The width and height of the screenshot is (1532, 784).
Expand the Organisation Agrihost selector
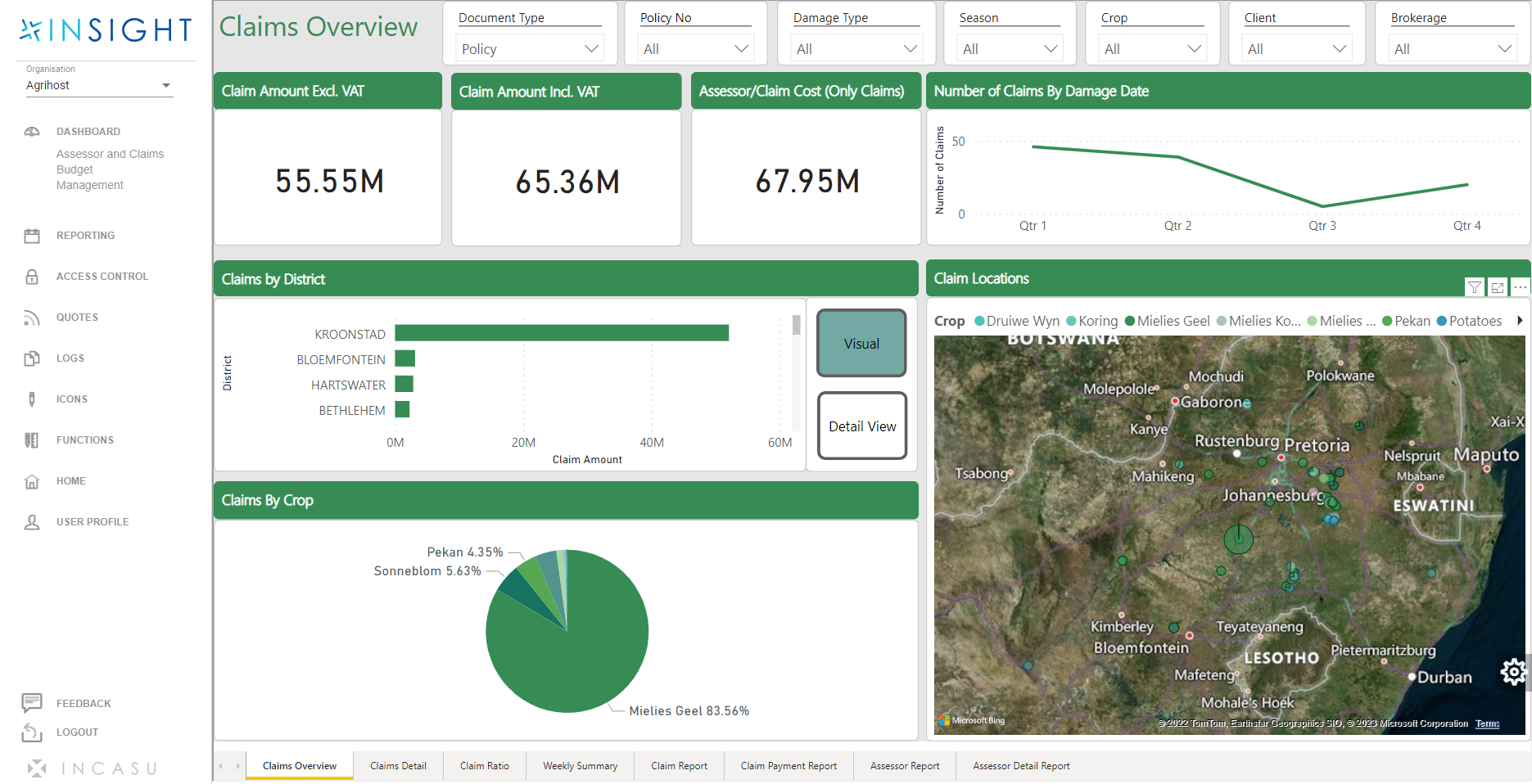pos(98,85)
